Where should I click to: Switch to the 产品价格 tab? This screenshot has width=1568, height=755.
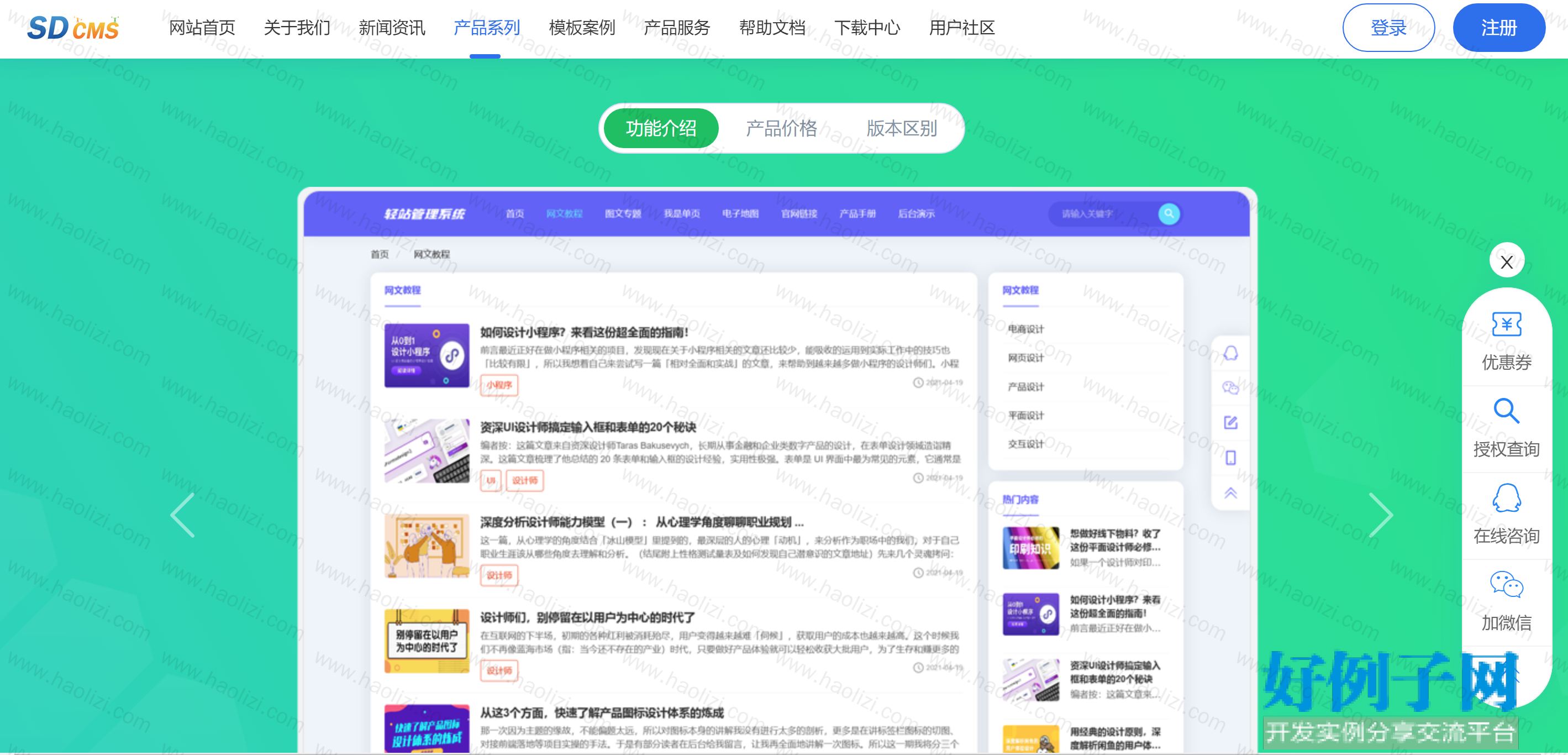tap(782, 128)
